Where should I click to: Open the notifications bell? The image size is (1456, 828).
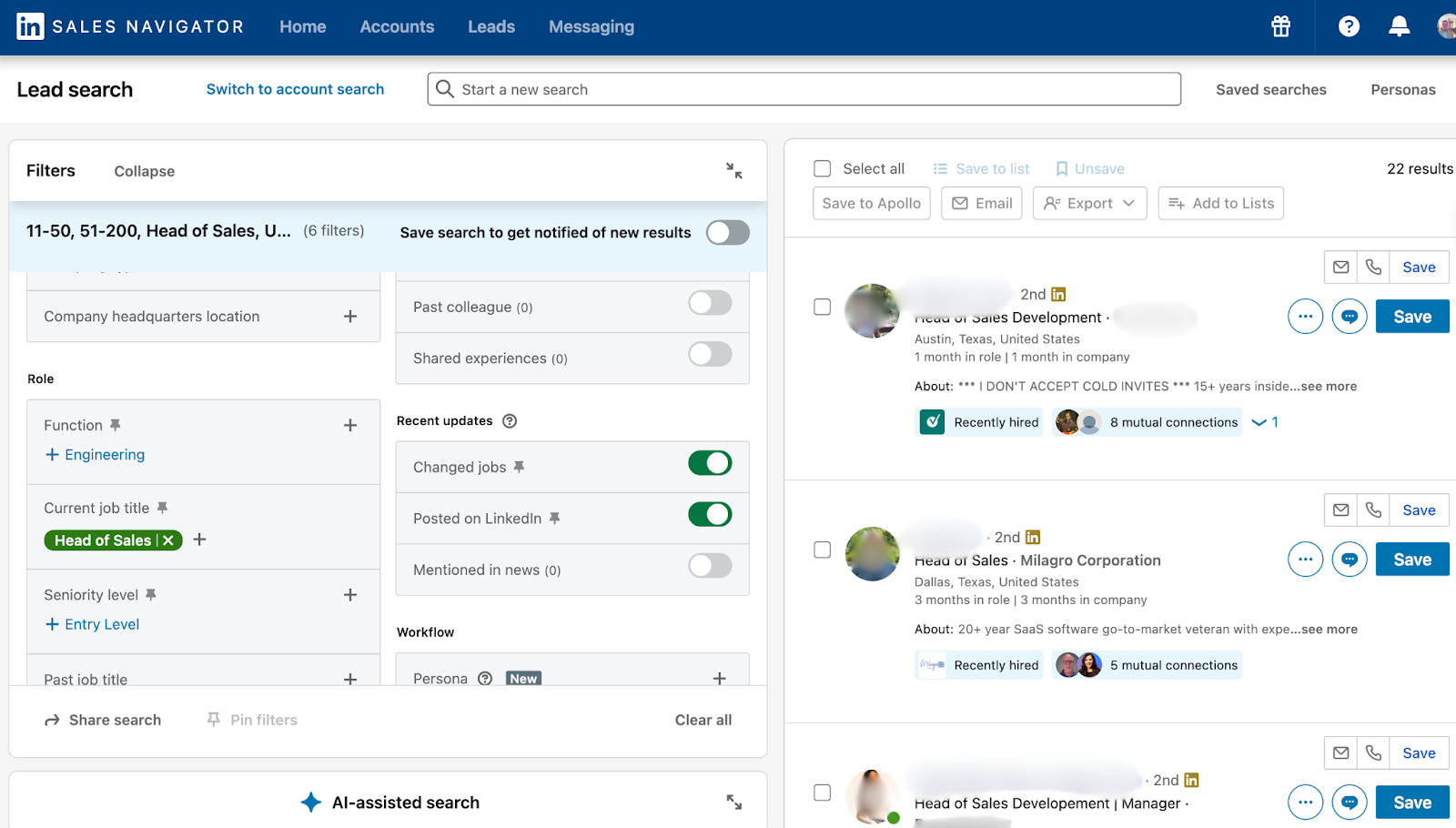(x=1399, y=26)
